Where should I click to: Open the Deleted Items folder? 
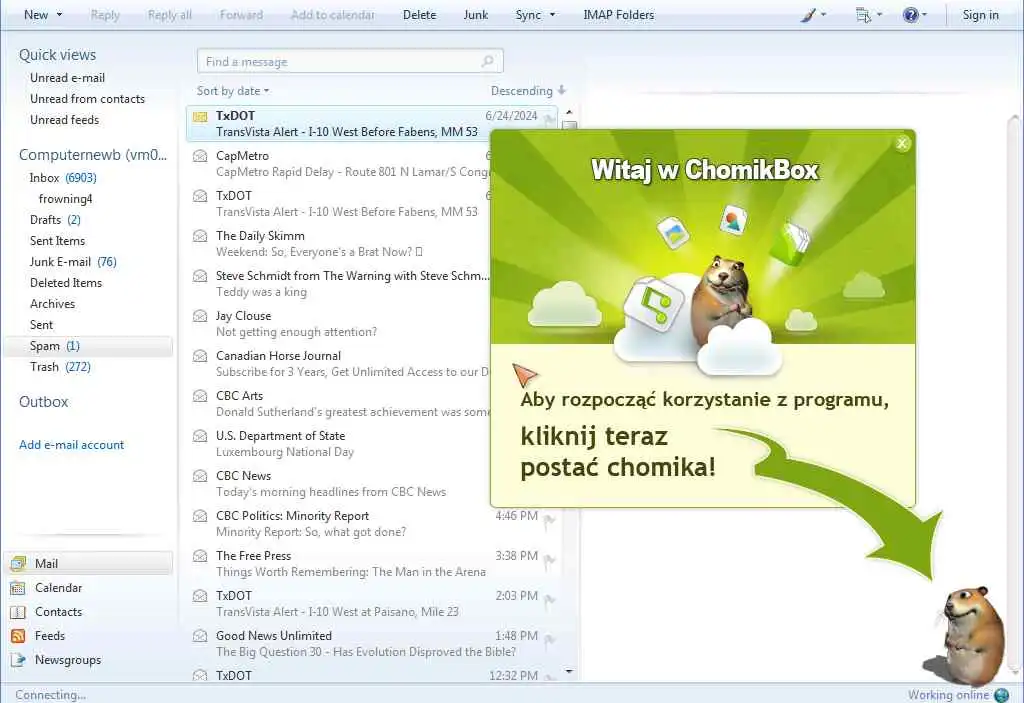66,282
